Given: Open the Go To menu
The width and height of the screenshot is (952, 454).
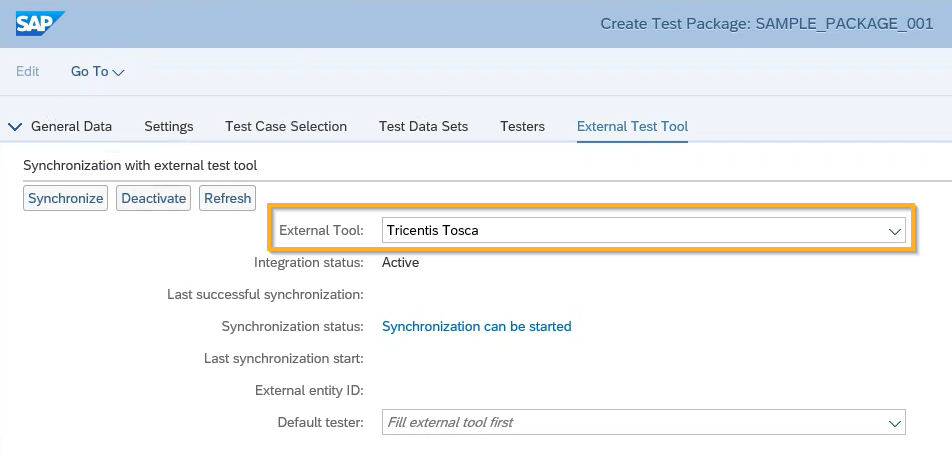Looking at the screenshot, I should coord(90,72).
